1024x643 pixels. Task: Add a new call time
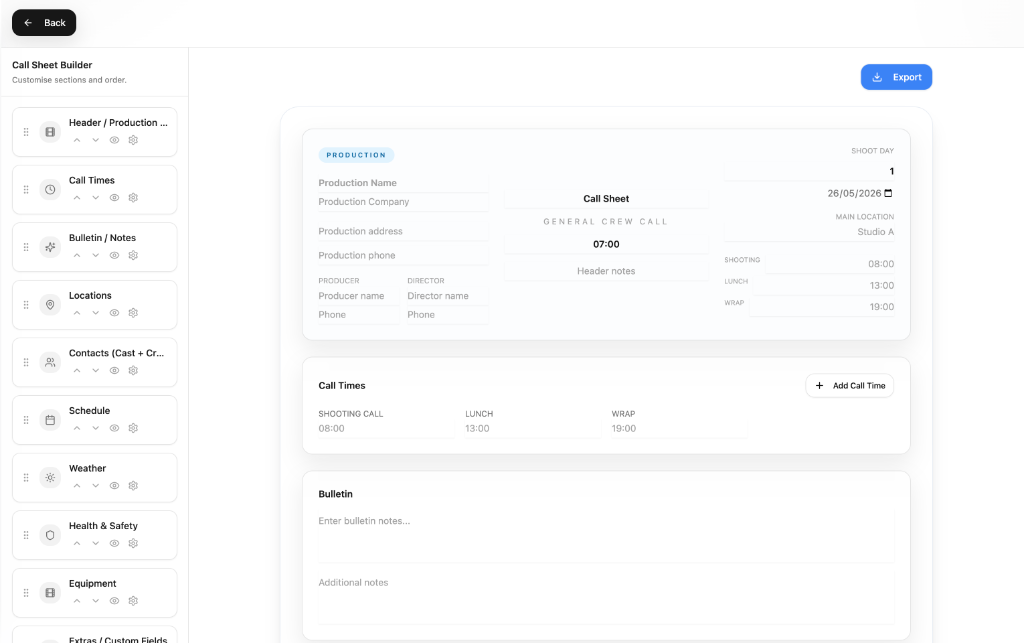coord(850,386)
